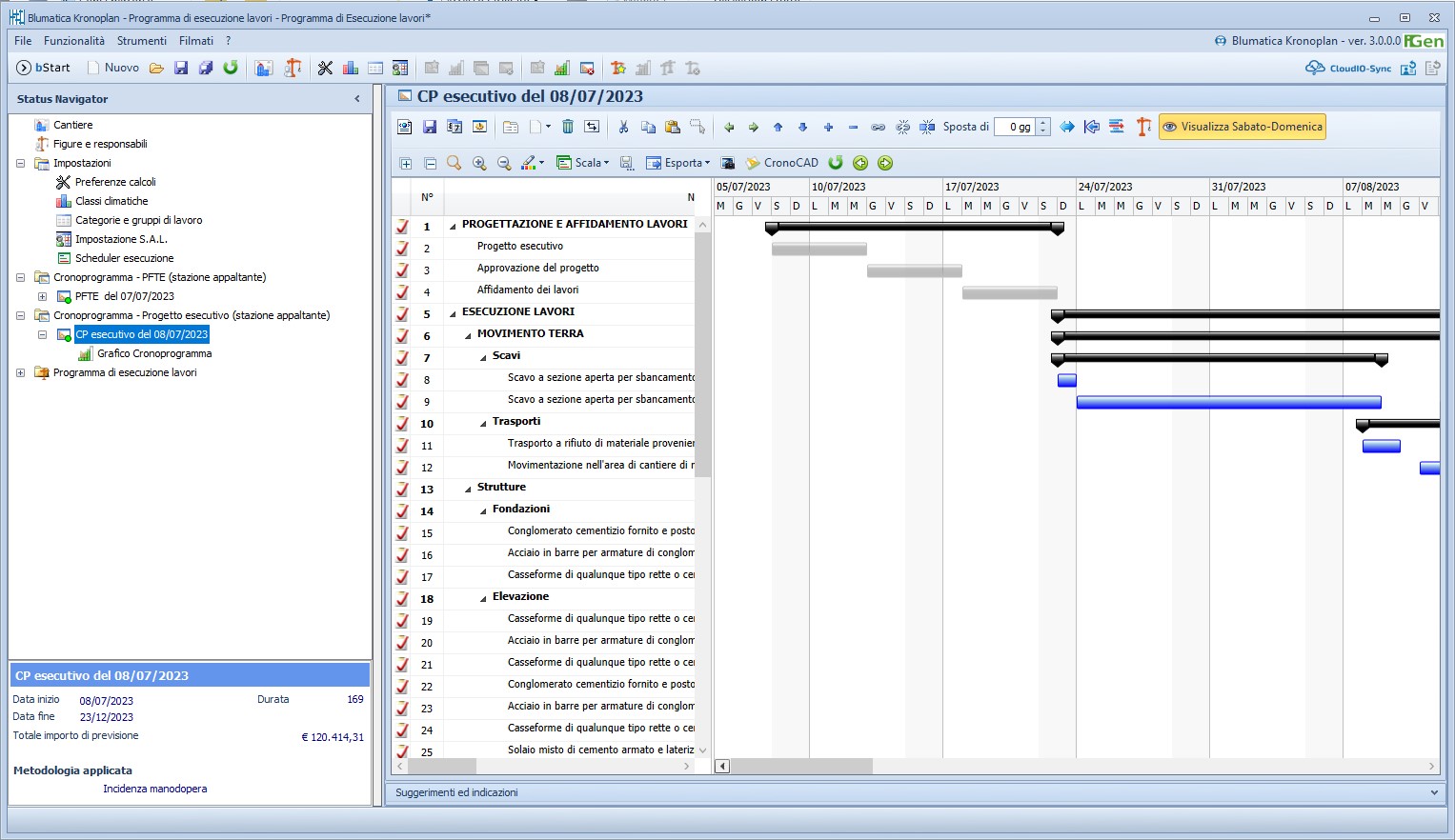The width and height of the screenshot is (1455, 840).
Task: Click the blue minus icon
Action: (x=853, y=127)
